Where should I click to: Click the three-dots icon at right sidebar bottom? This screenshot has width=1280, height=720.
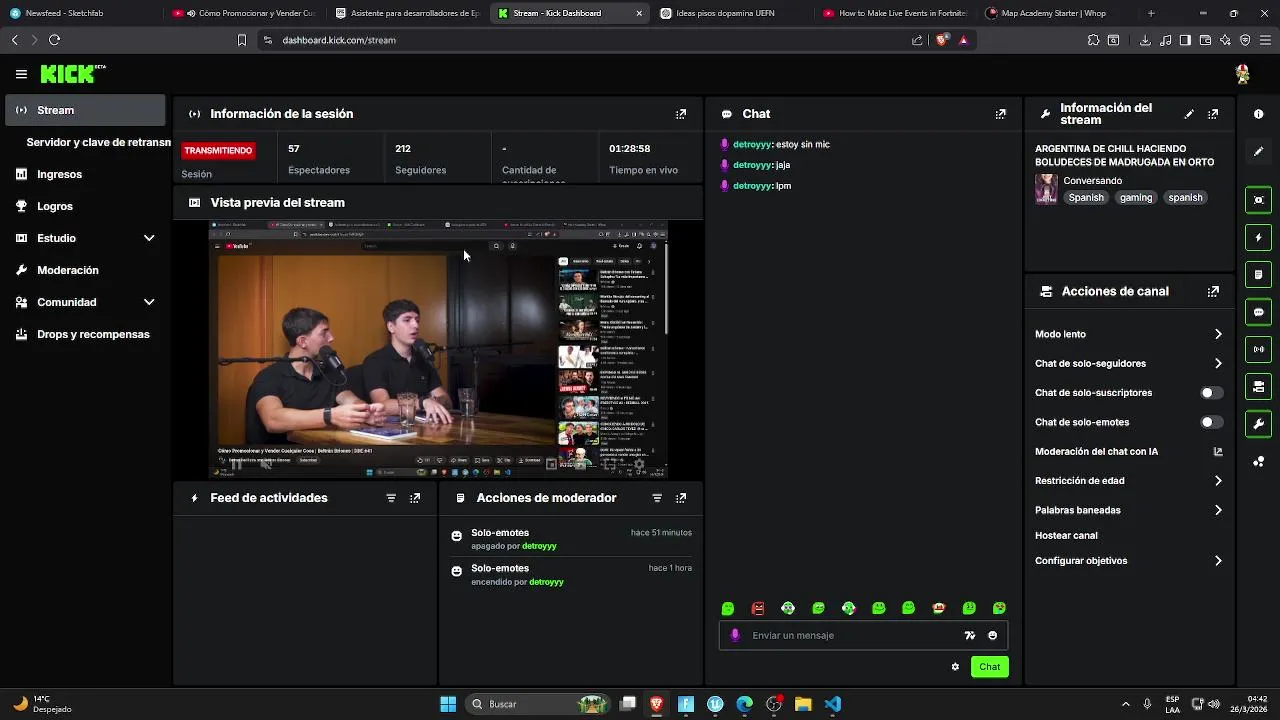pyautogui.click(x=1258, y=461)
